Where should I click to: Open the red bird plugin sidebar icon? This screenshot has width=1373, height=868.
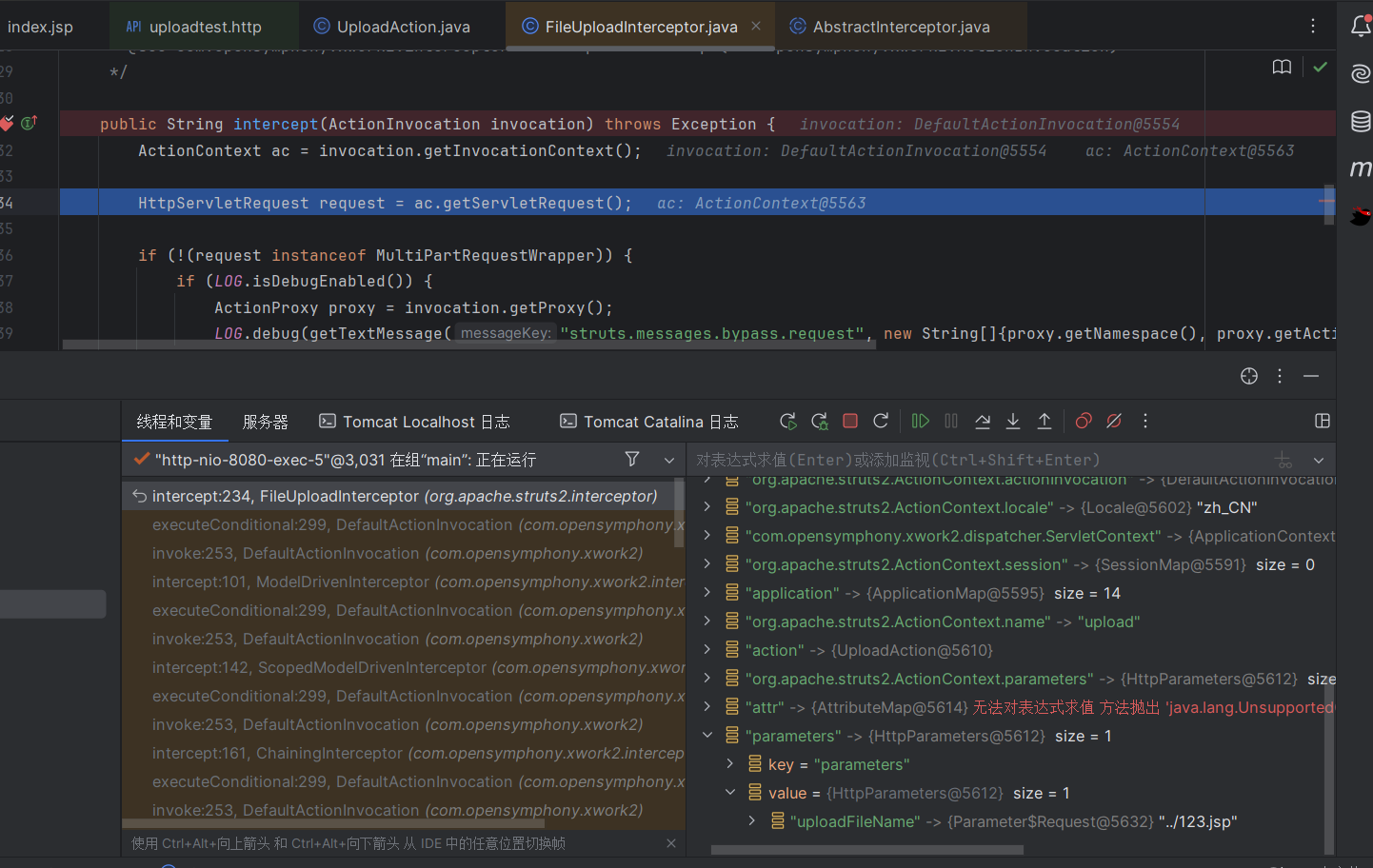[x=1361, y=216]
